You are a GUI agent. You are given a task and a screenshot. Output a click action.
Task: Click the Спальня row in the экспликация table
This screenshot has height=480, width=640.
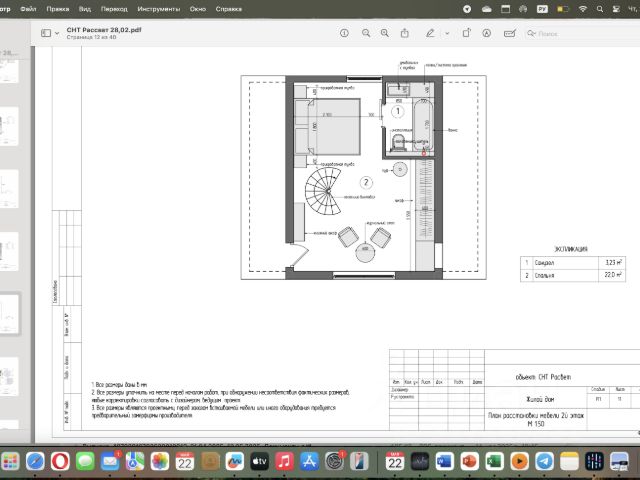point(573,276)
